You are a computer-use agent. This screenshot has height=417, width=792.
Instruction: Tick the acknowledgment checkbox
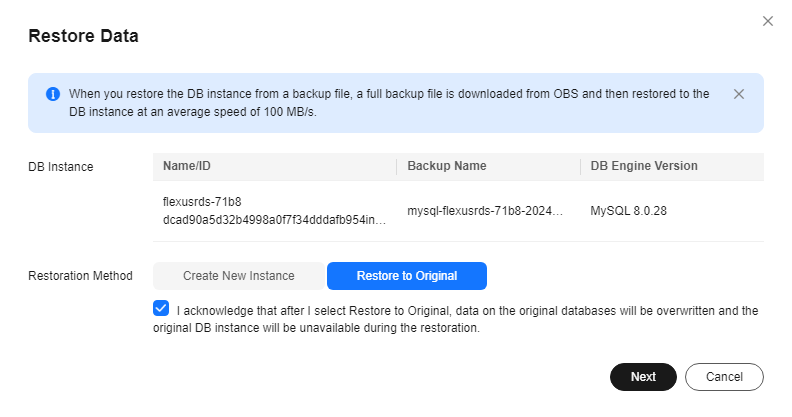(x=161, y=308)
